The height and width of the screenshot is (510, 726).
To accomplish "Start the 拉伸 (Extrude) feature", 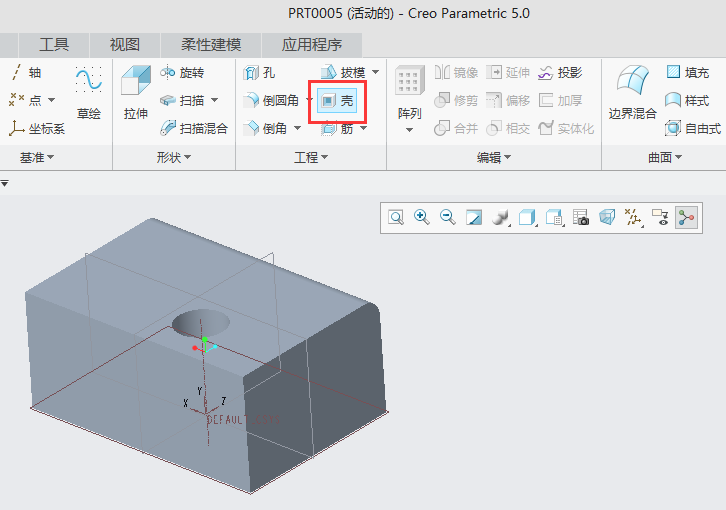I will pyautogui.click(x=136, y=93).
